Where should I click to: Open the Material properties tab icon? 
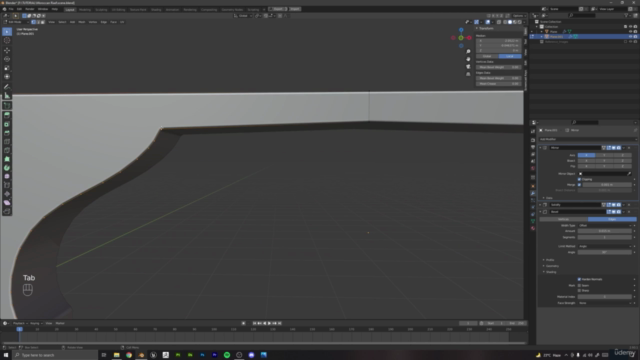pos(533,228)
